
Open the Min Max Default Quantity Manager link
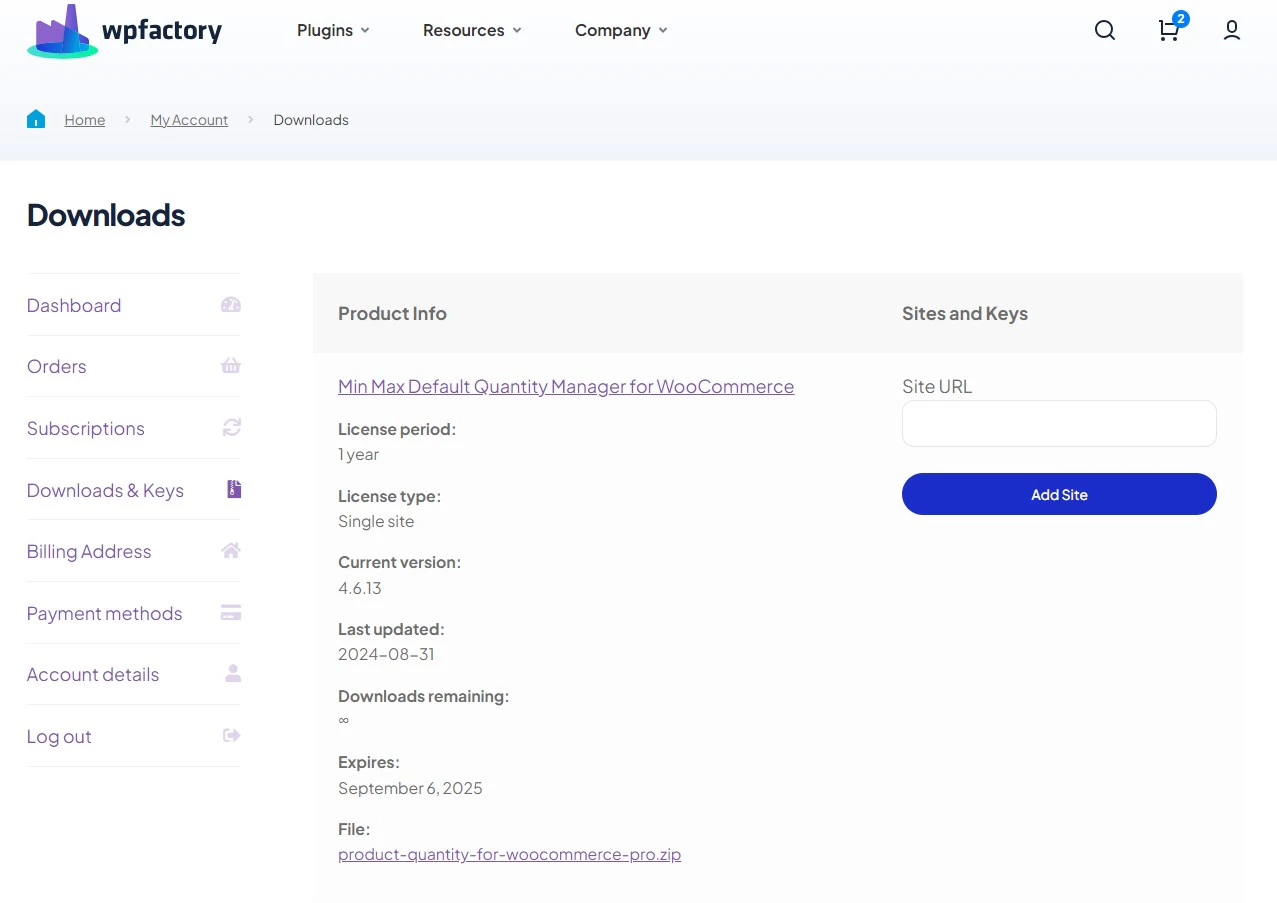point(566,386)
